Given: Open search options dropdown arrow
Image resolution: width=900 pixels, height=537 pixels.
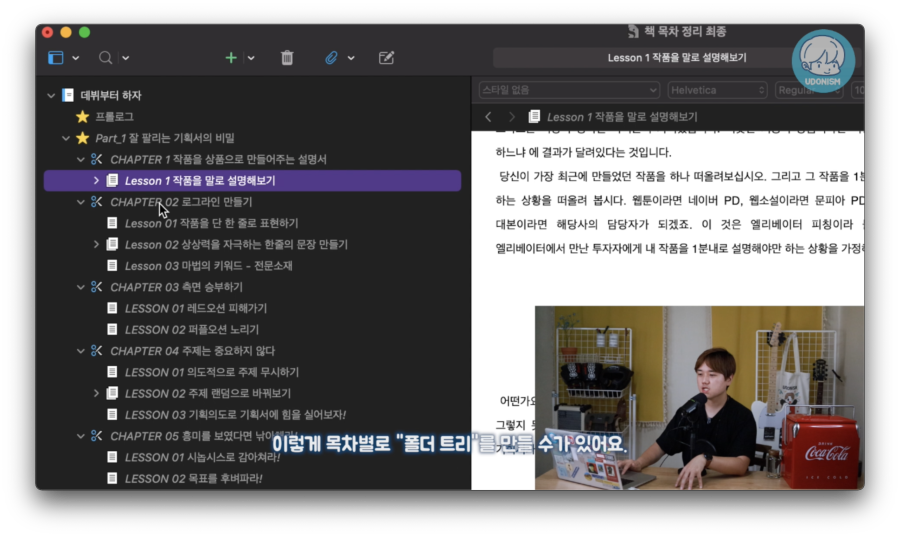Looking at the screenshot, I should pyautogui.click(x=126, y=58).
